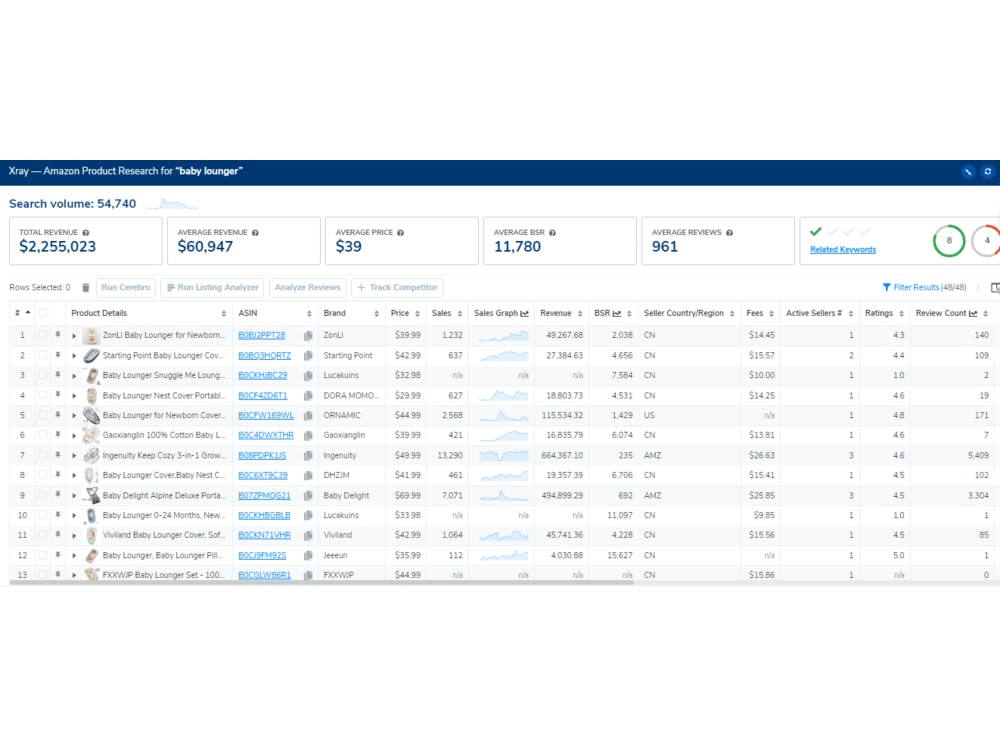The height and width of the screenshot is (750, 1000).
Task: Select checkbox for row 11 Viviland
Action: 43,535
